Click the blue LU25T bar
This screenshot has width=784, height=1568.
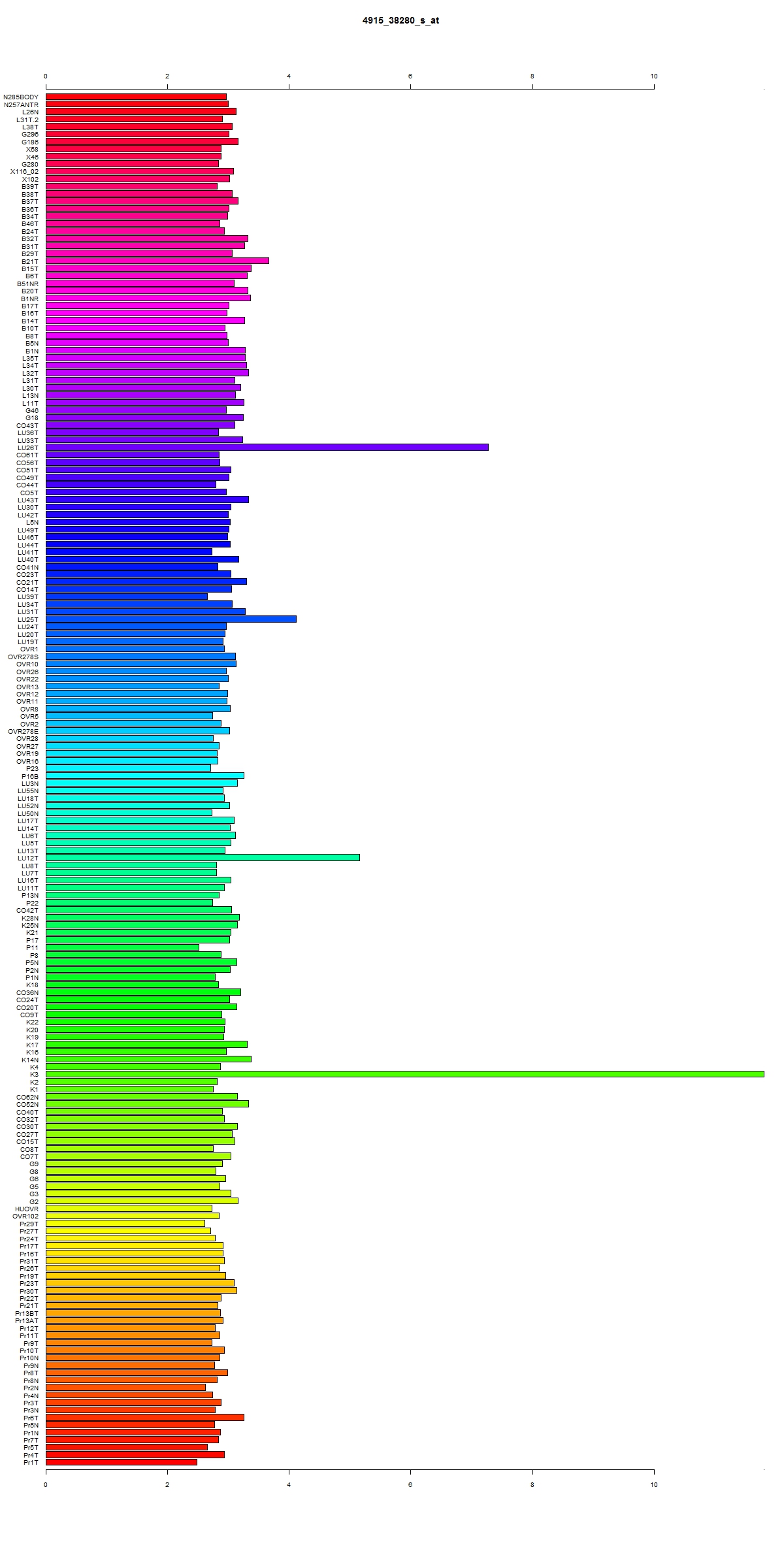tap(171, 619)
